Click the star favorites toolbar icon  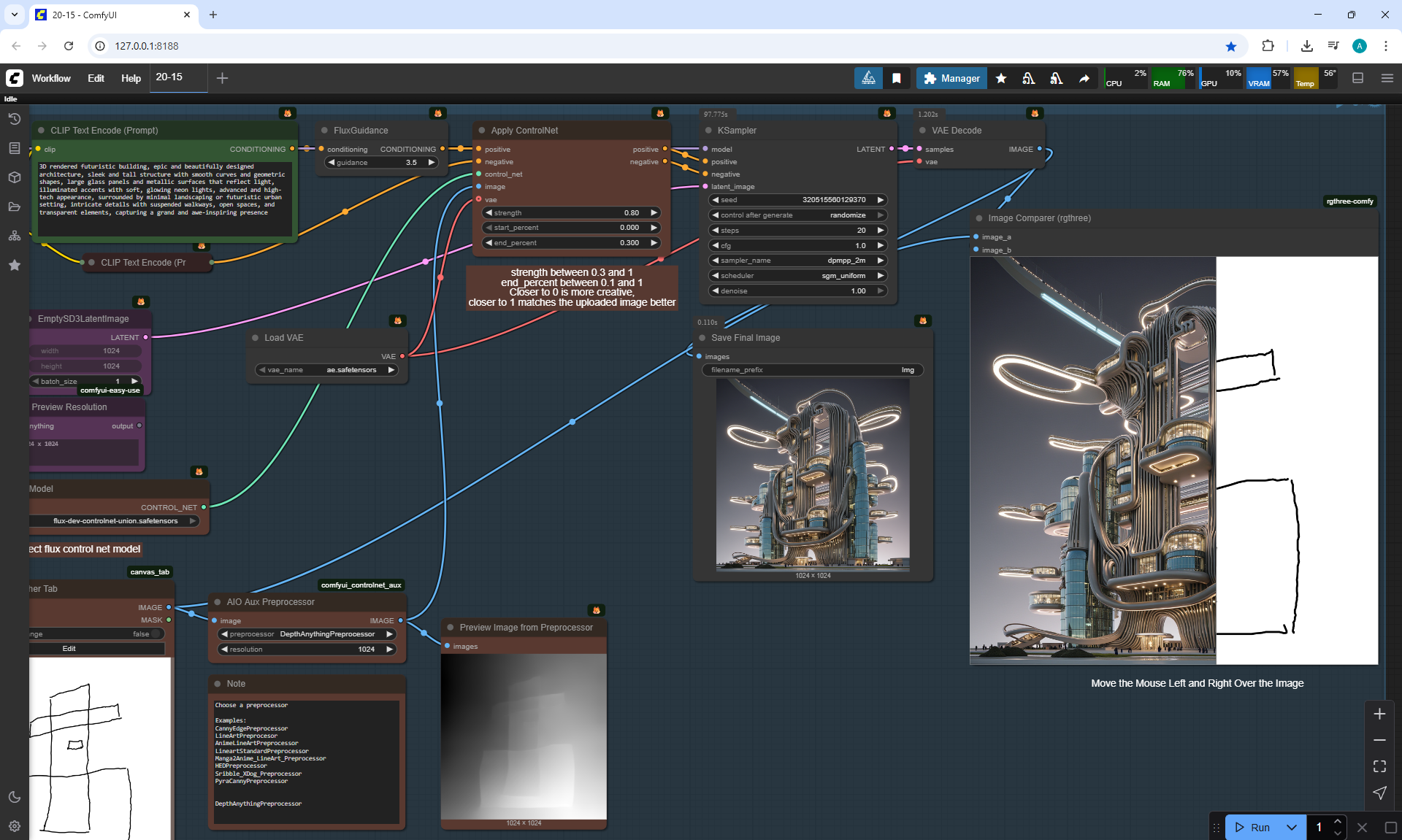tap(1001, 78)
